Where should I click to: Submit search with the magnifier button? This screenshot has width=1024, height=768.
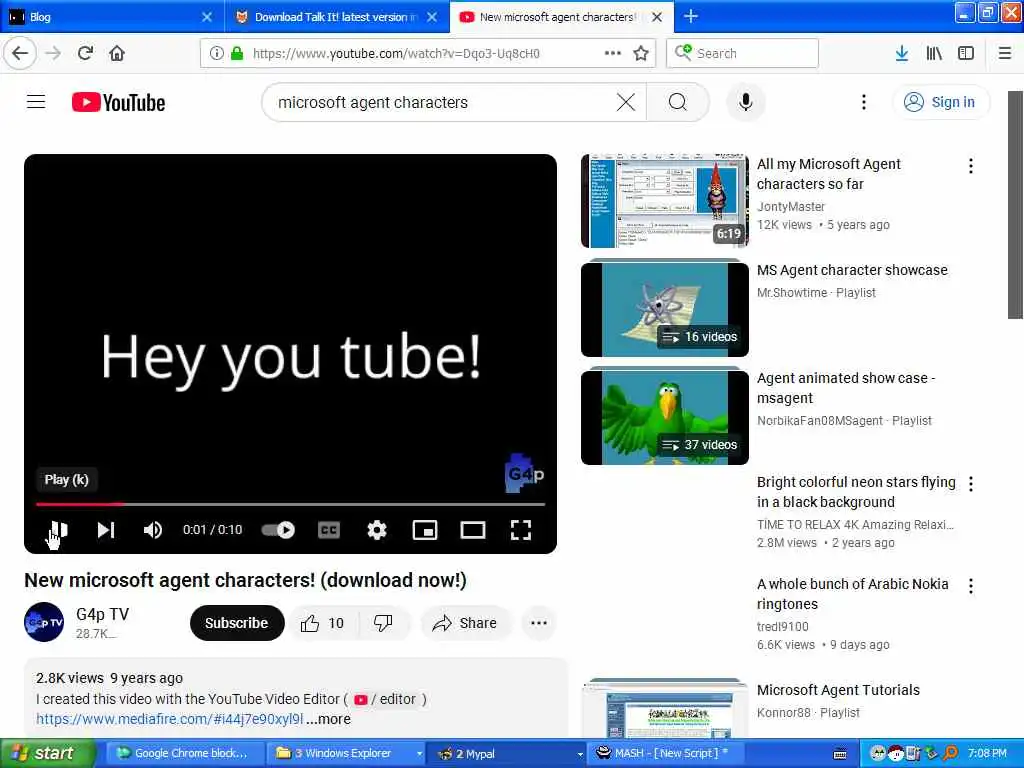pos(678,102)
